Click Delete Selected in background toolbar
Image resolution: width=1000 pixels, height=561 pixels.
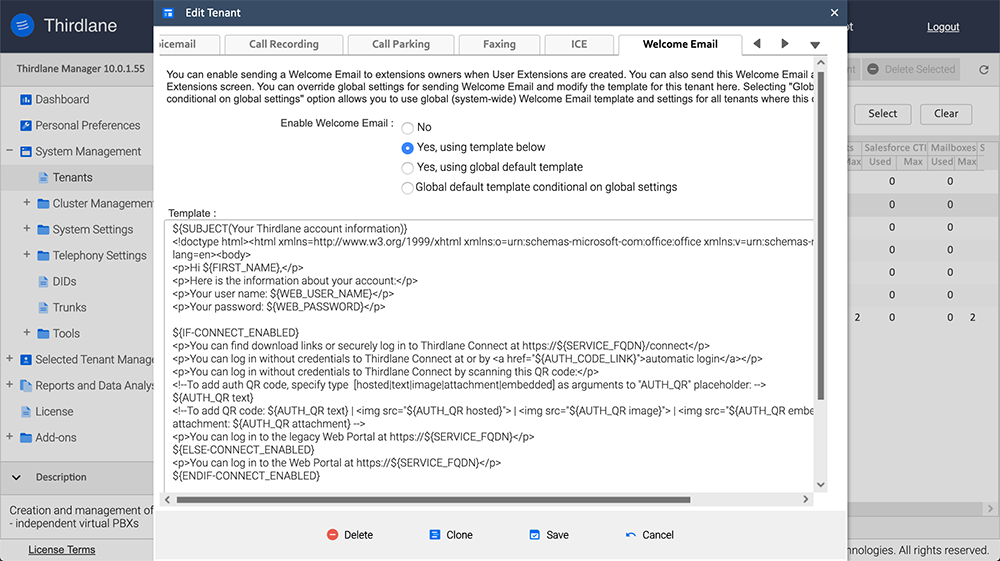[912, 69]
